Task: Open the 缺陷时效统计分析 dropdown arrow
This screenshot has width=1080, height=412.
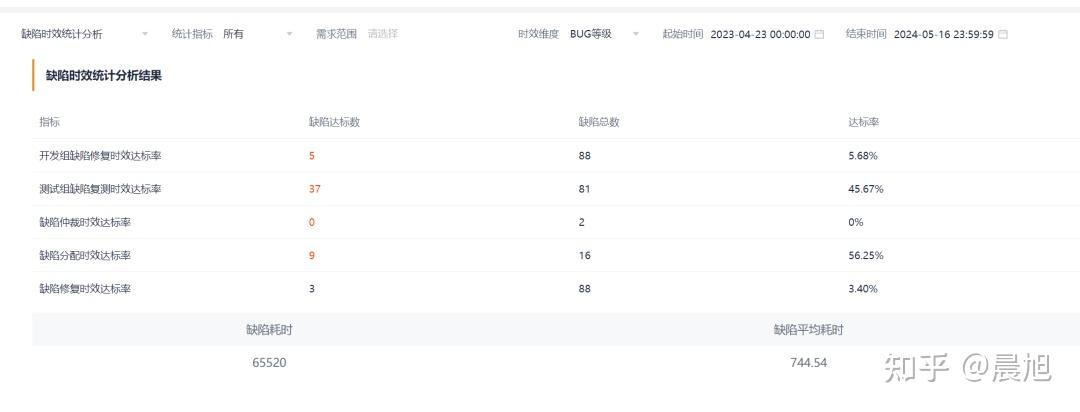Action: click(x=145, y=34)
